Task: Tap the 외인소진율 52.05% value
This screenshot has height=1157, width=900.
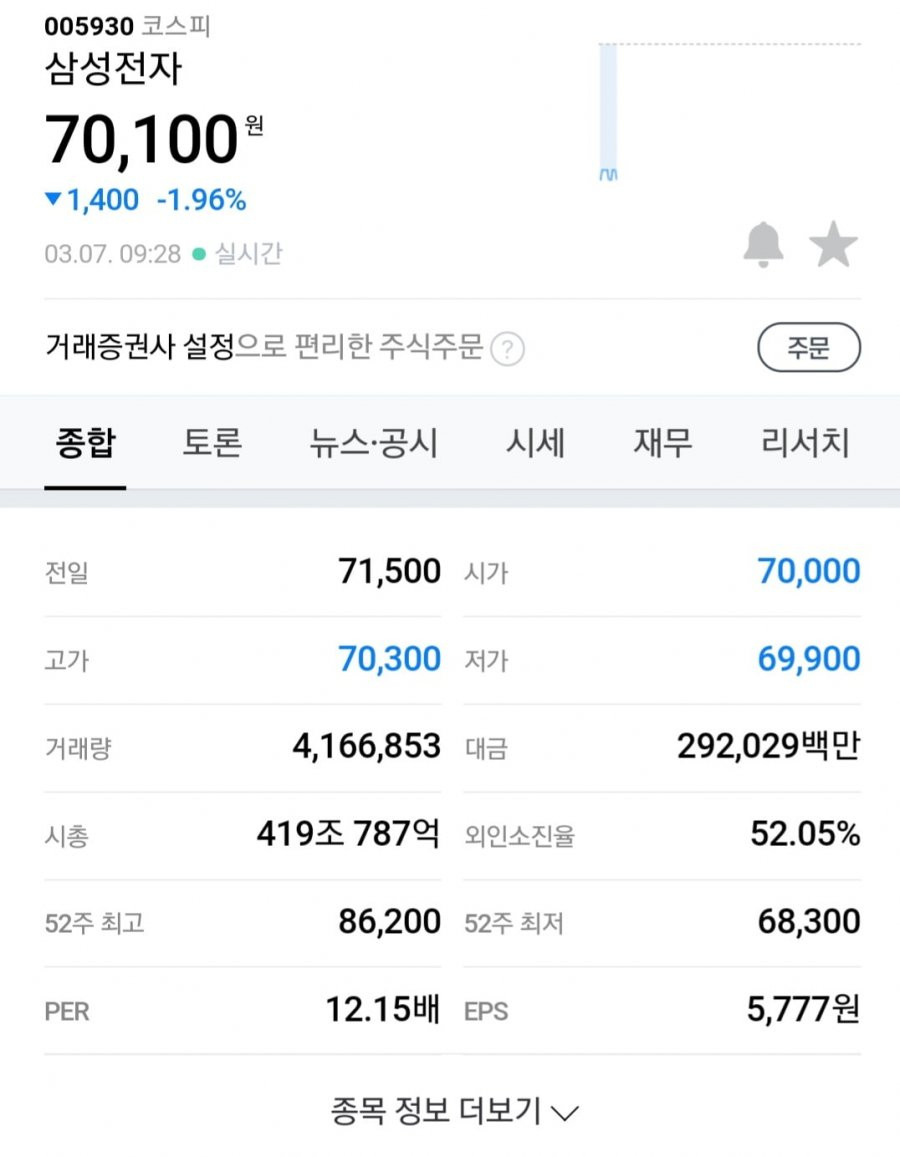Action: click(805, 834)
